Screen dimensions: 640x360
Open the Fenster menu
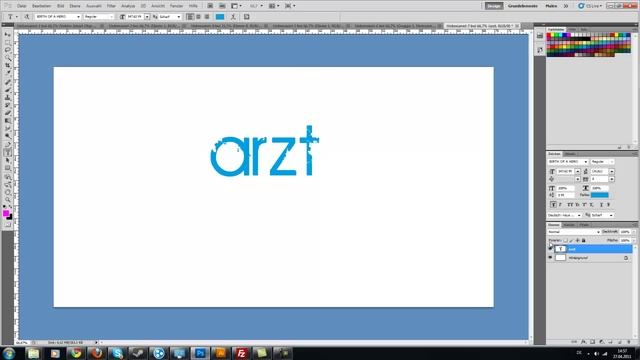click(x=176, y=6)
